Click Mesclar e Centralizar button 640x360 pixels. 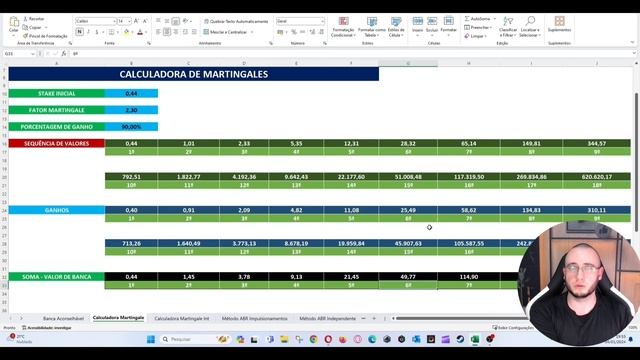(x=225, y=32)
